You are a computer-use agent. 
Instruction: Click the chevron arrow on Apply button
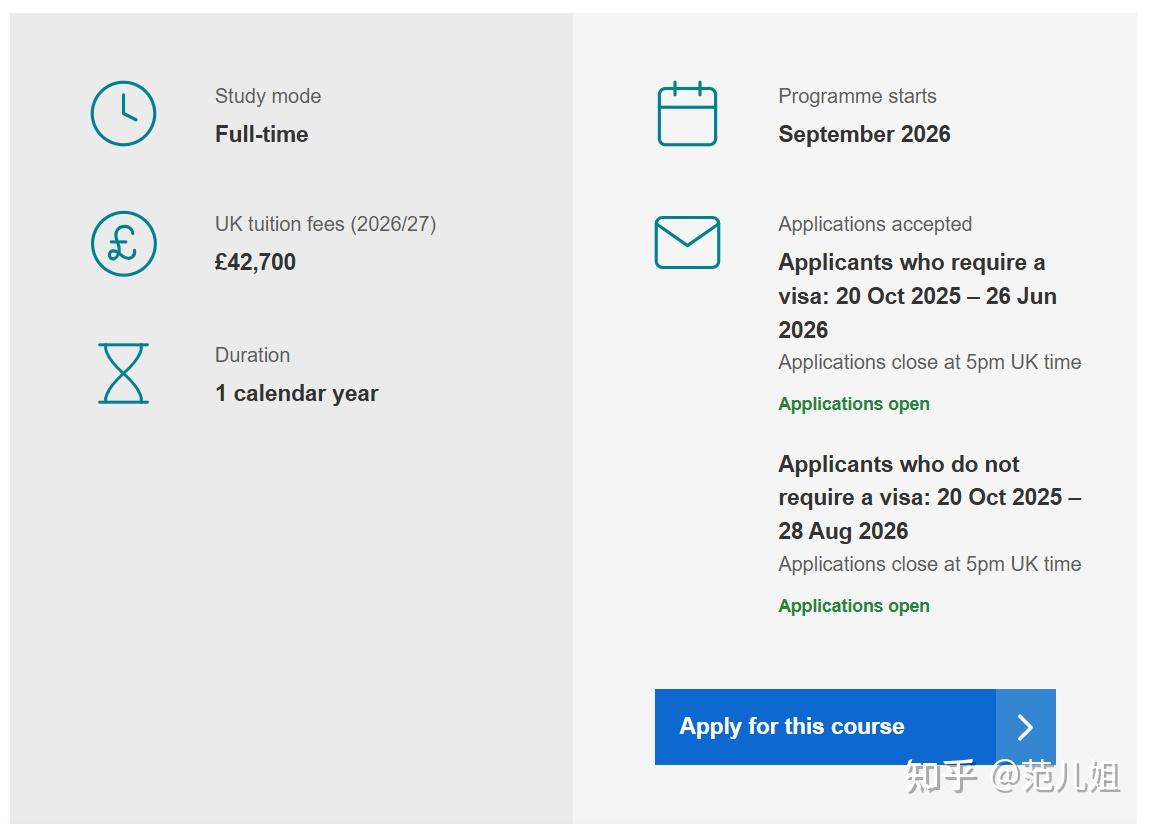[1025, 727]
